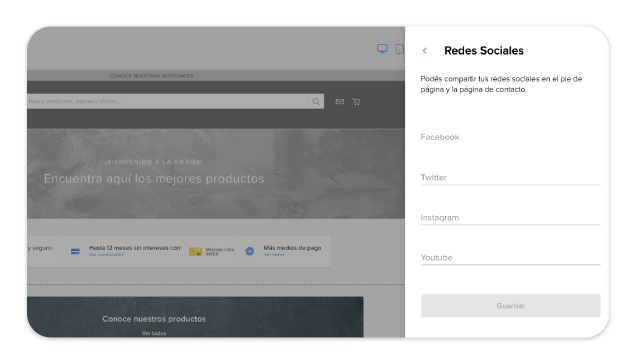Click the social networks description paragraph
636x364 pixels.
(x=501, y=84)
